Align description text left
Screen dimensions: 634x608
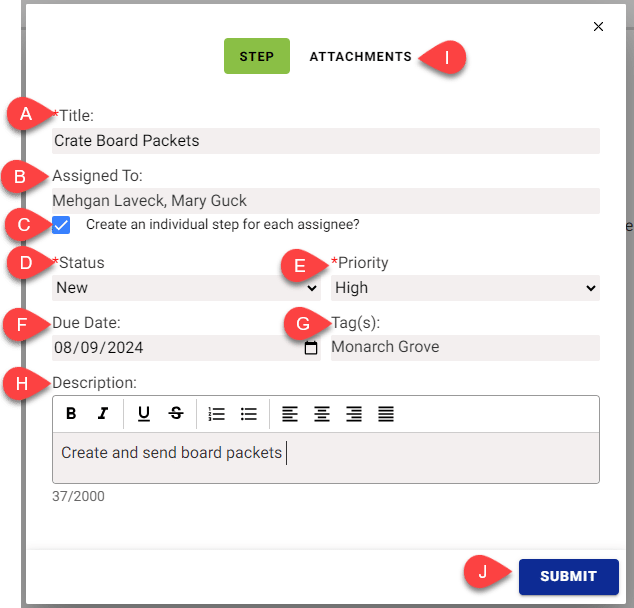[290, 414]
